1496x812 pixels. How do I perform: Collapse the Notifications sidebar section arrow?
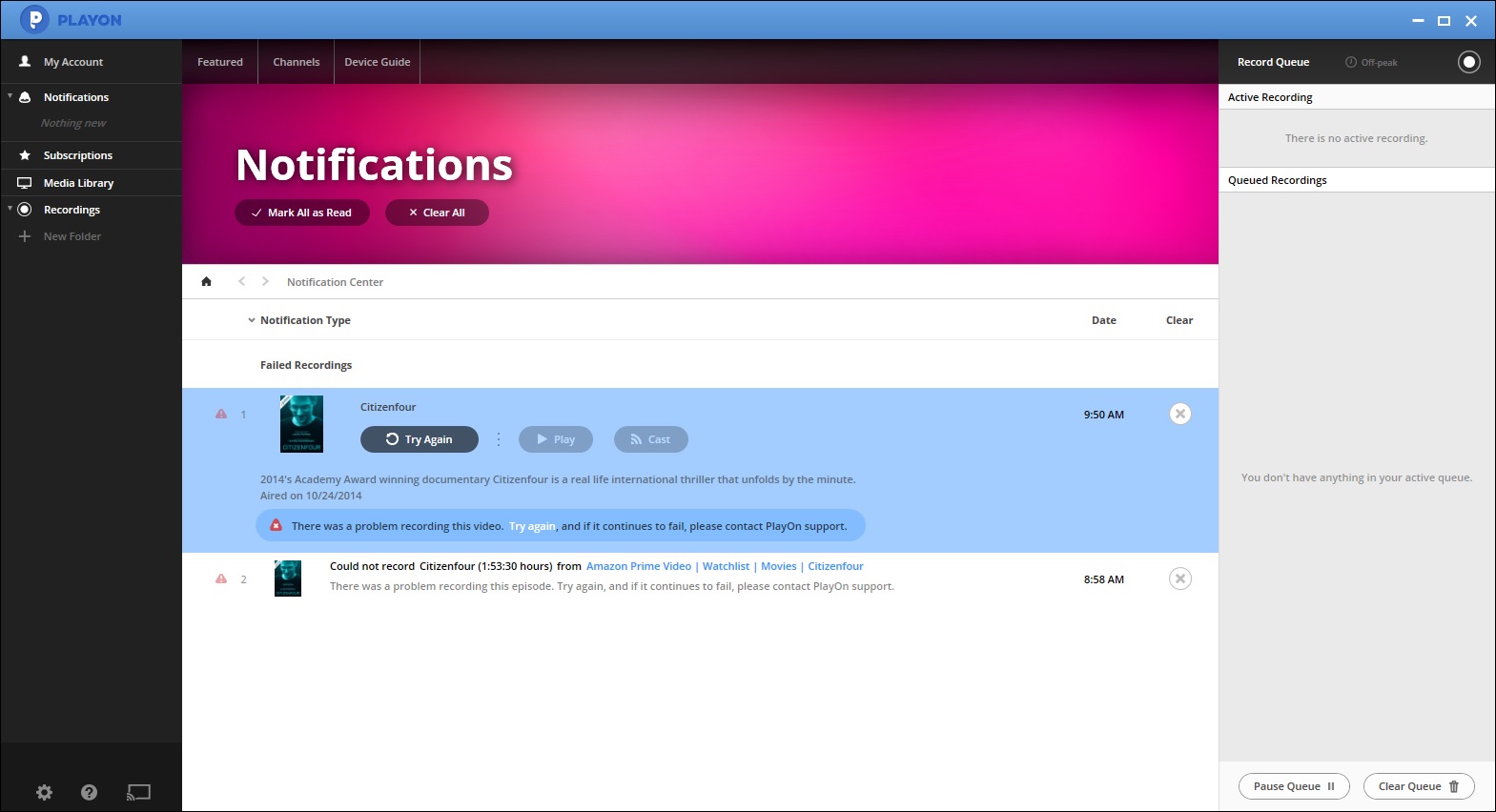(10, 96)
